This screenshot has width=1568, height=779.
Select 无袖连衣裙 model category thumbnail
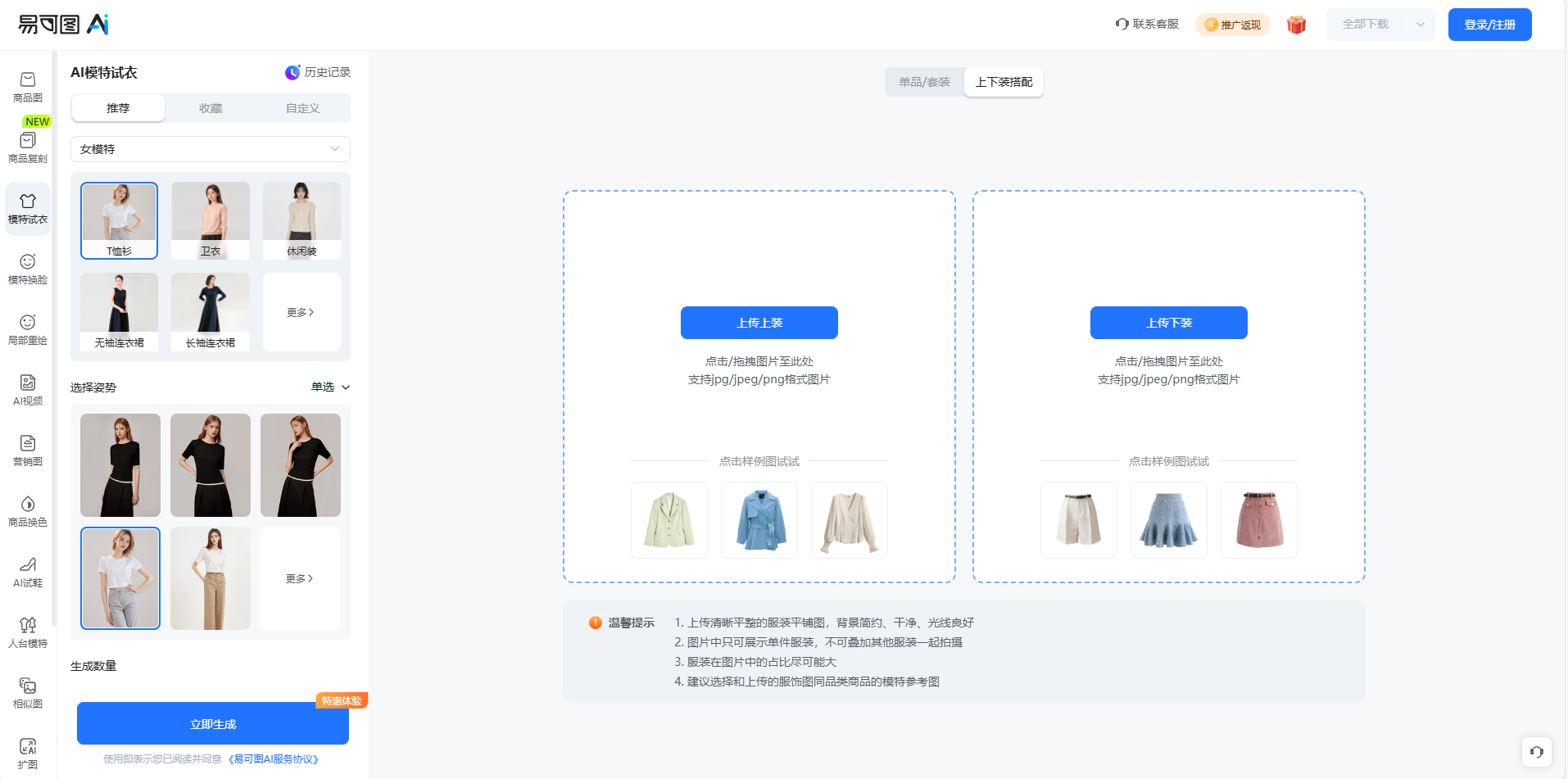(x=120, y=312)
